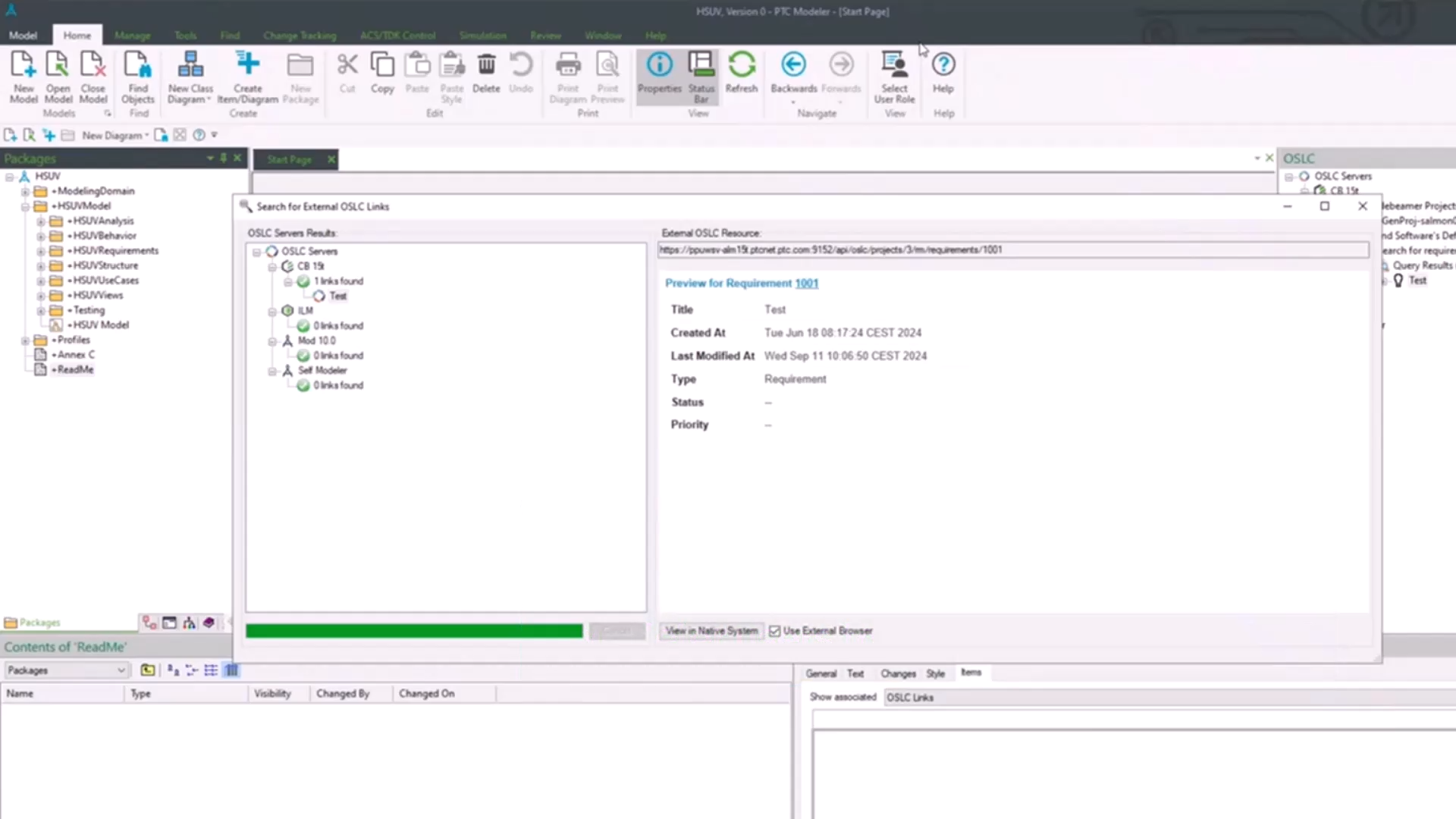Click the Paste clipboard icon
Viewport: 1456px width, 819px height.
pos(417,64)
